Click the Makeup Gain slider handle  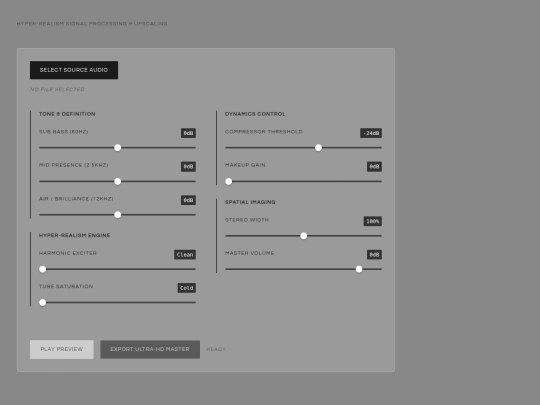coord(228,181)
